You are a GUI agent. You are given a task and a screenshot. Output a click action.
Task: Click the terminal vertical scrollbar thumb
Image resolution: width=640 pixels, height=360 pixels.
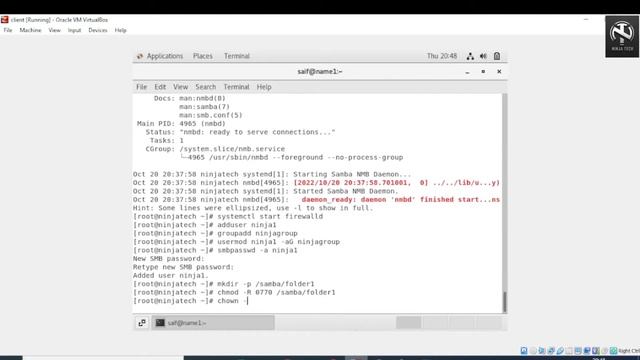pos(505,301)
